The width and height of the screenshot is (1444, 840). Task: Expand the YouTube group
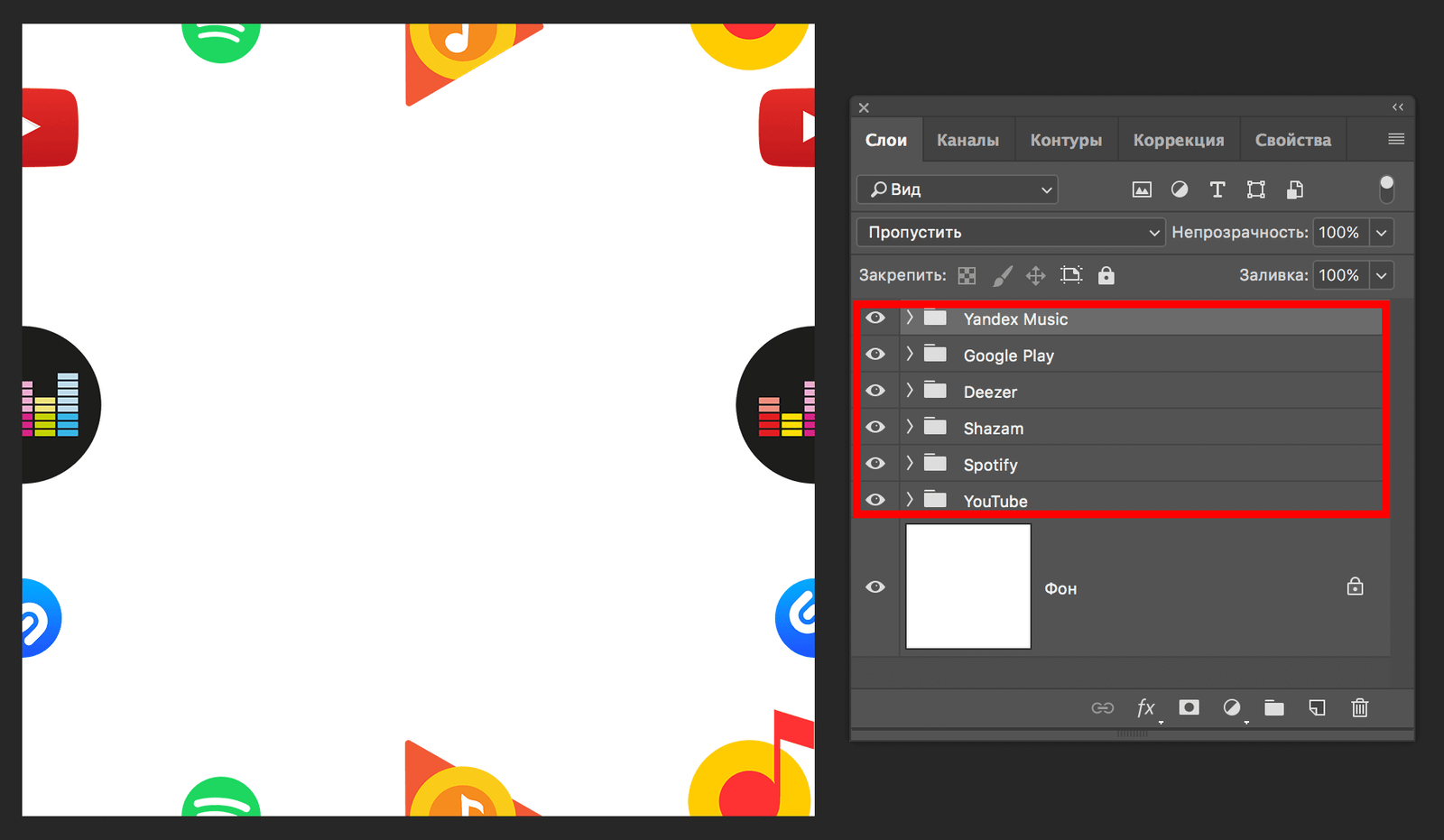pyautogui.click(x=909, y=499)
